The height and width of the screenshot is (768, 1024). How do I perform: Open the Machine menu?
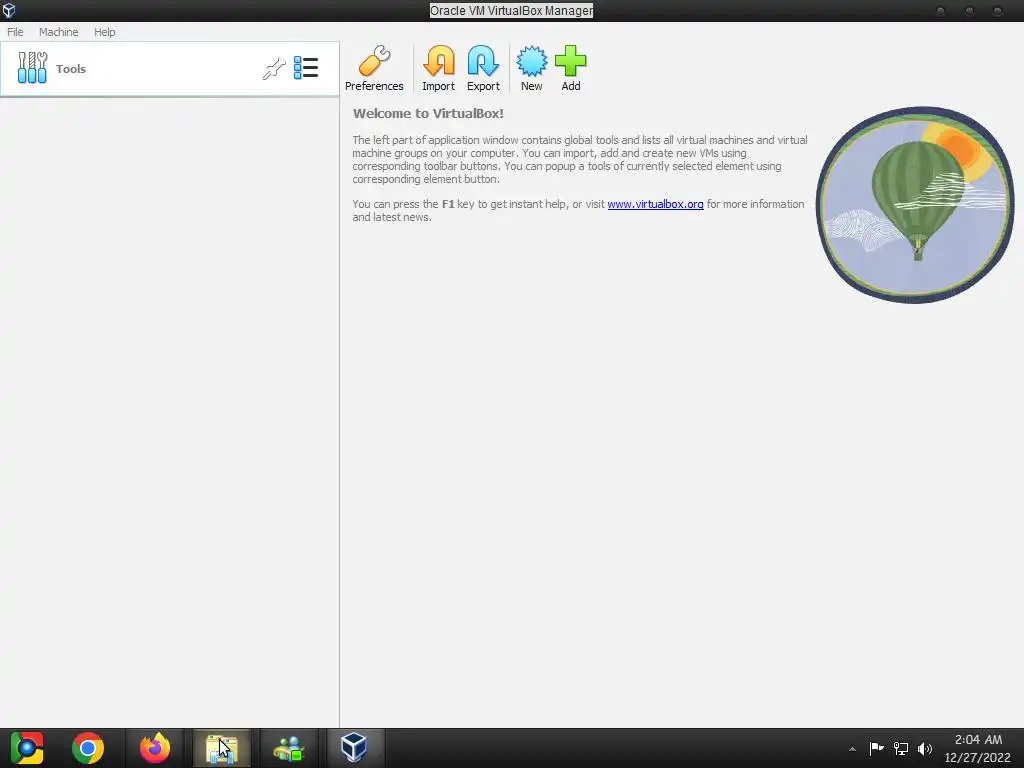pyautogui.click(x=59, y=32)
